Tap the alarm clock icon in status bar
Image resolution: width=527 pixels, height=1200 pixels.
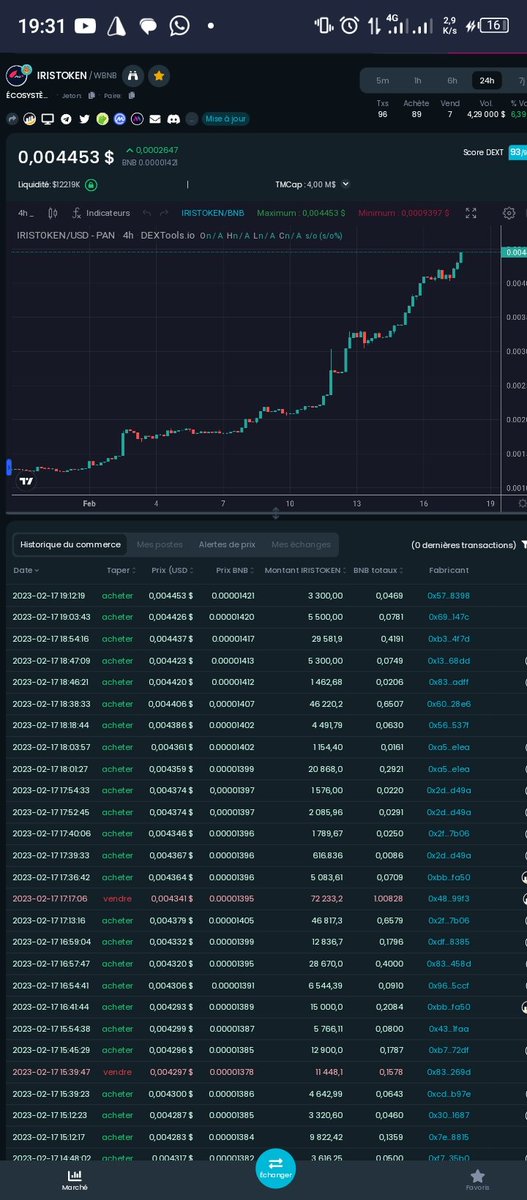coord(349,26)
